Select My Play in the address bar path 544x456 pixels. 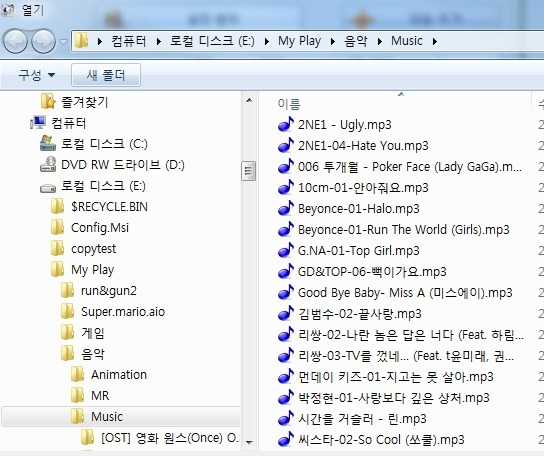coord(299,41)
